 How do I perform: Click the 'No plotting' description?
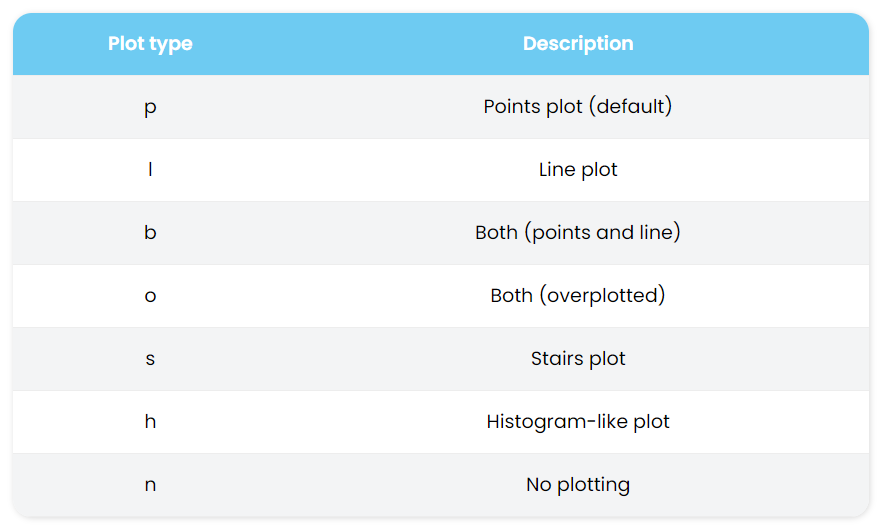578,485
